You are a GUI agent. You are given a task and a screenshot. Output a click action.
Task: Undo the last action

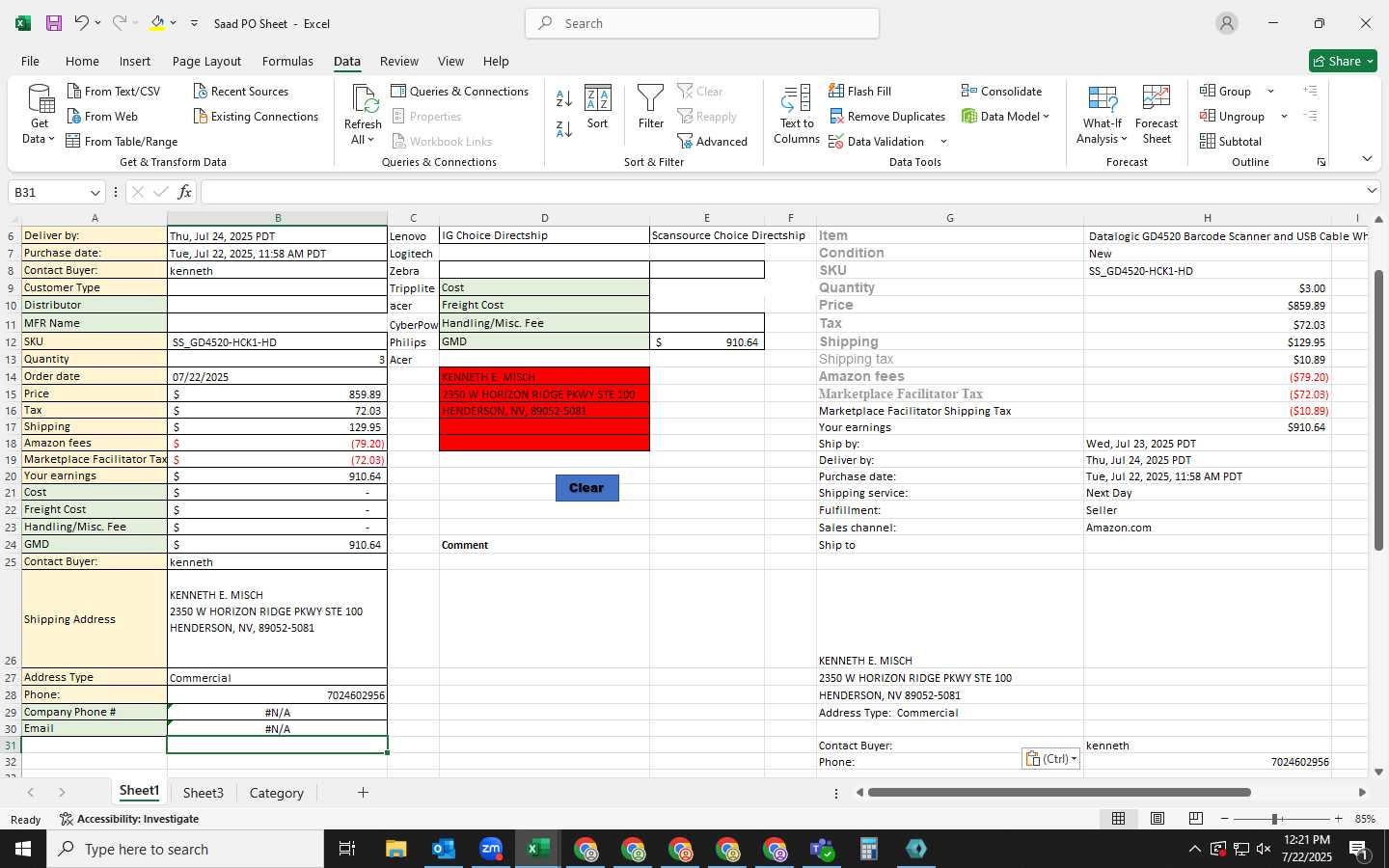click(x=82, y=23)
